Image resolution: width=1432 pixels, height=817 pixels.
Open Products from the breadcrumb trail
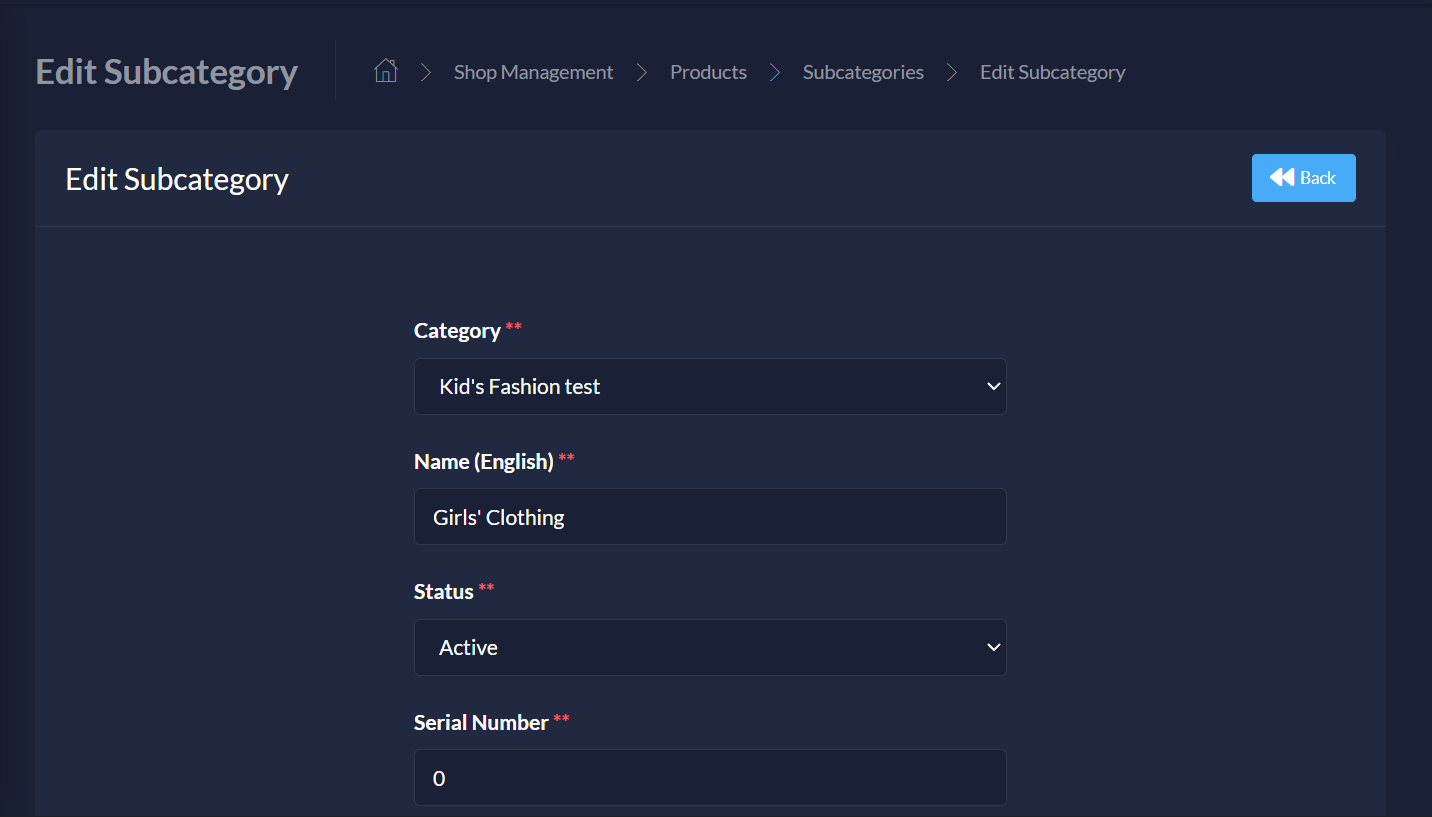[708, 72]
